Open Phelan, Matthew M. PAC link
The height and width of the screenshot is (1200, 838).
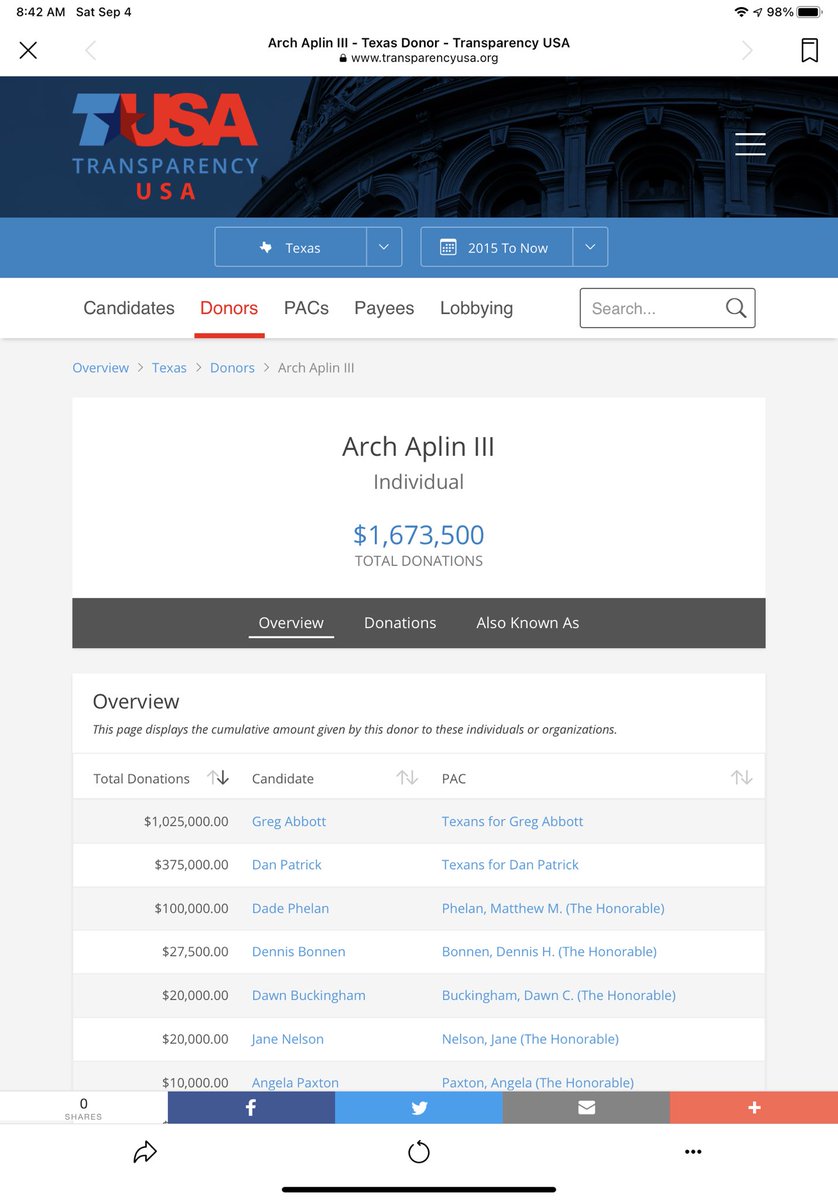pos(553,908)
